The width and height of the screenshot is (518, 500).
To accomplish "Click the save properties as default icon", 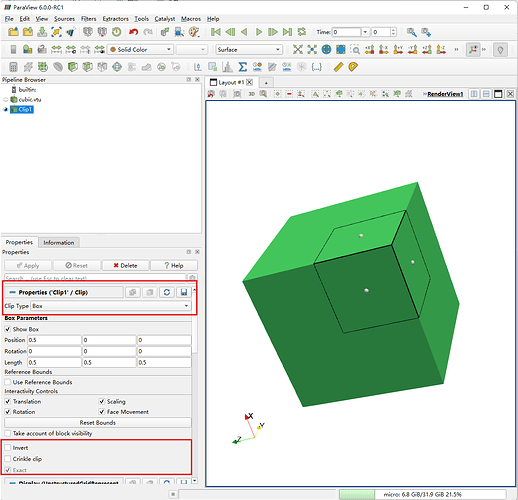I will [184, 292].
